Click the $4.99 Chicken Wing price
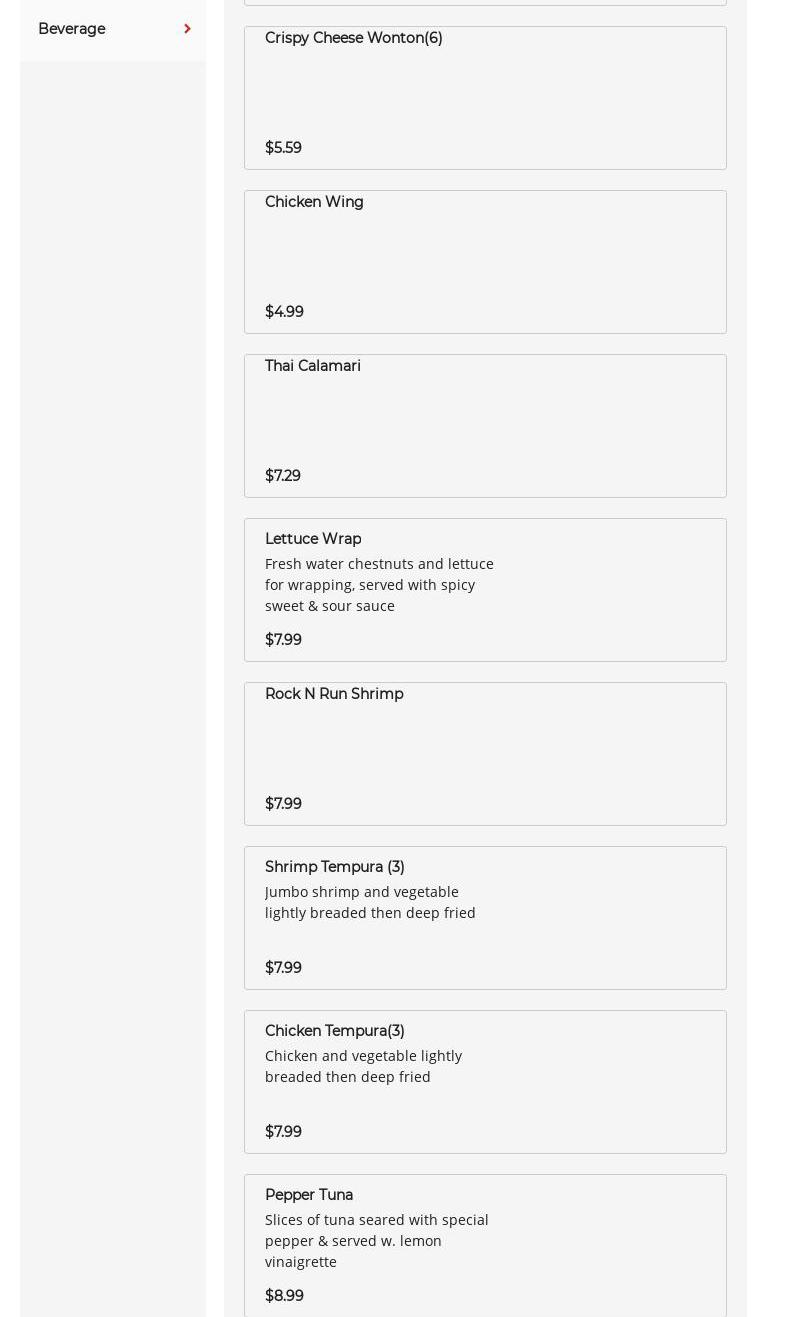Screen dimensions: 785x1317 [284, 312]
